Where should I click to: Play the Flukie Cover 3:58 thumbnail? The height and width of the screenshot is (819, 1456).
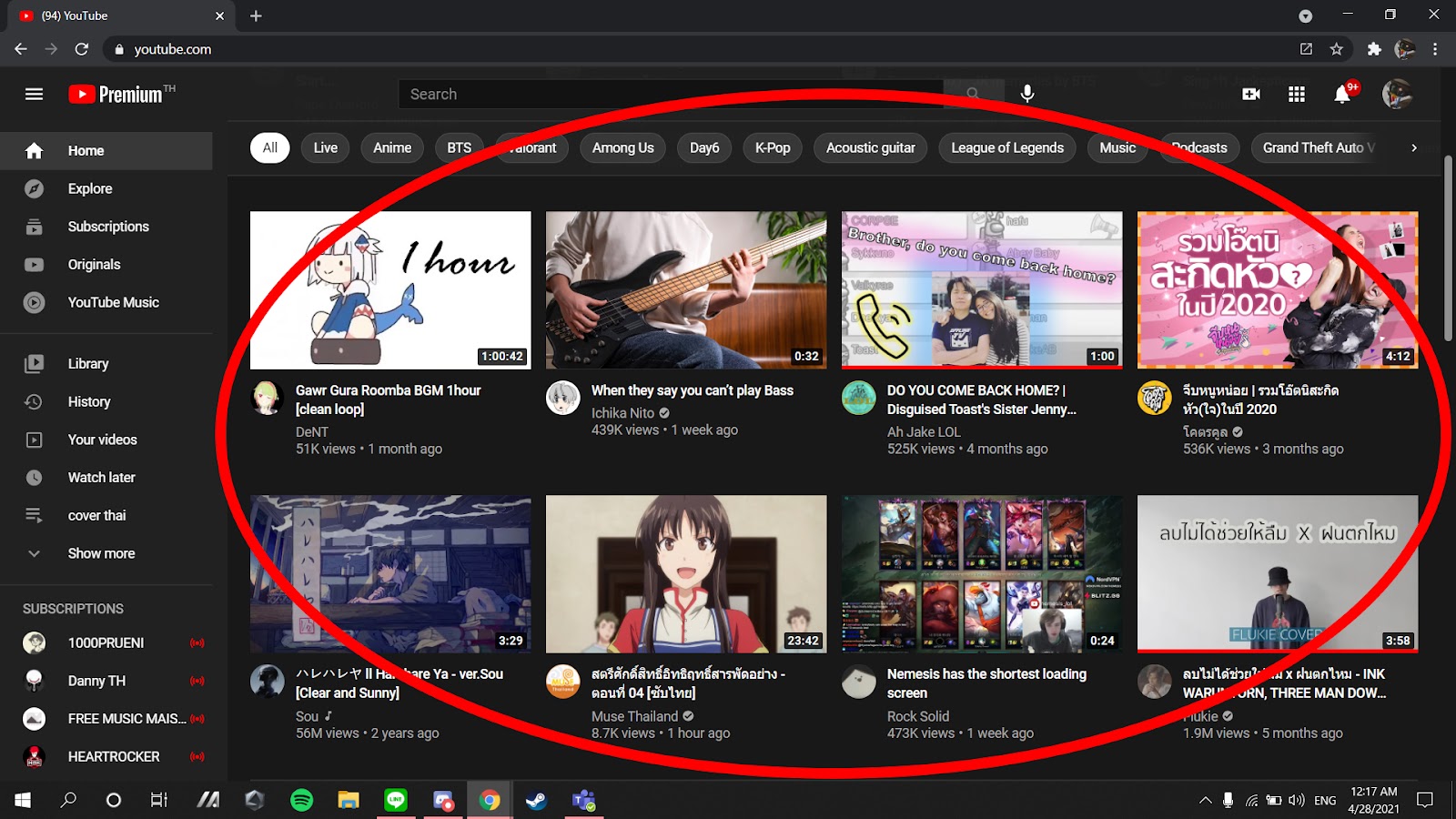[x=1278, y=574]
